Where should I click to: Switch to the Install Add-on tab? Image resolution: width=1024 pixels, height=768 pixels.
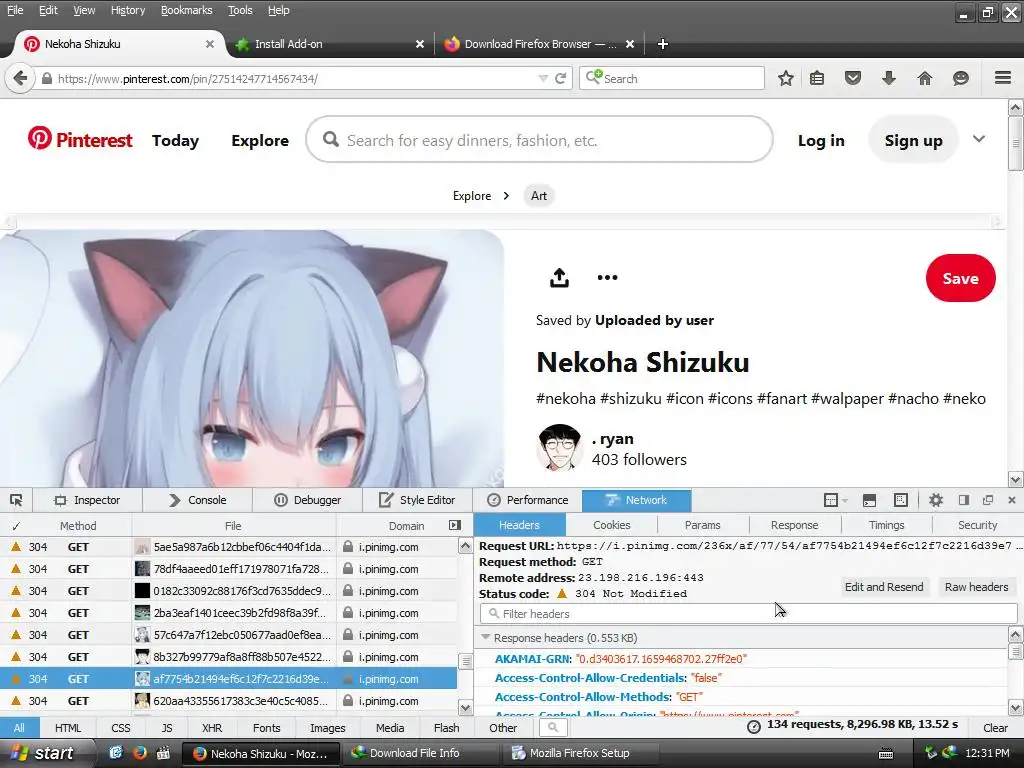click(x=330, y=44)
